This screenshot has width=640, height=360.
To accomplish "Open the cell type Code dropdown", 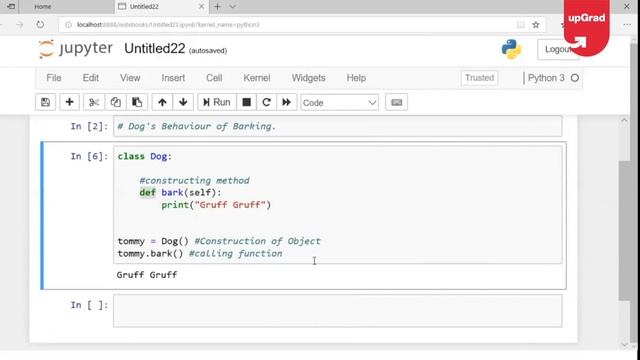I will (340, 102).
